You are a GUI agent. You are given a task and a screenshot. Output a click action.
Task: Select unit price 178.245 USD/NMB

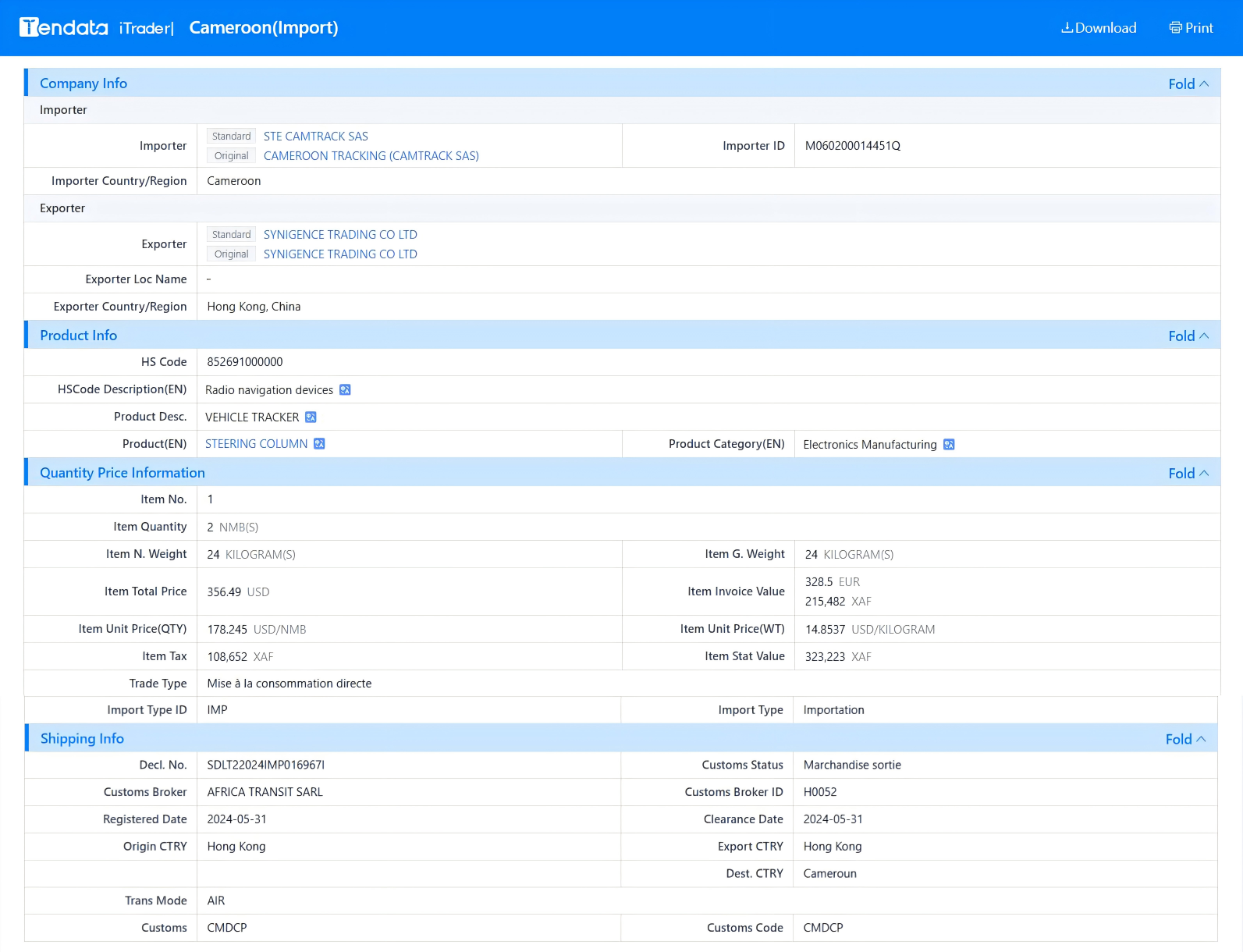(257, 629)
